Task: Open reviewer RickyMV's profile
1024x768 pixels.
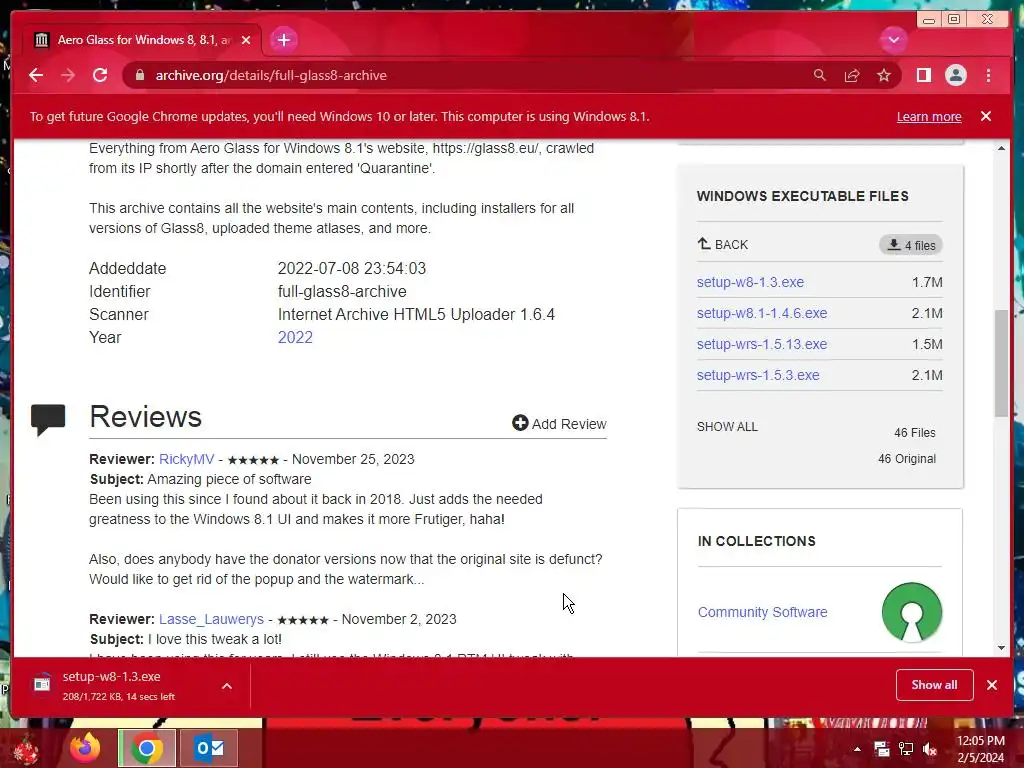Action: [x=186, y=459]
